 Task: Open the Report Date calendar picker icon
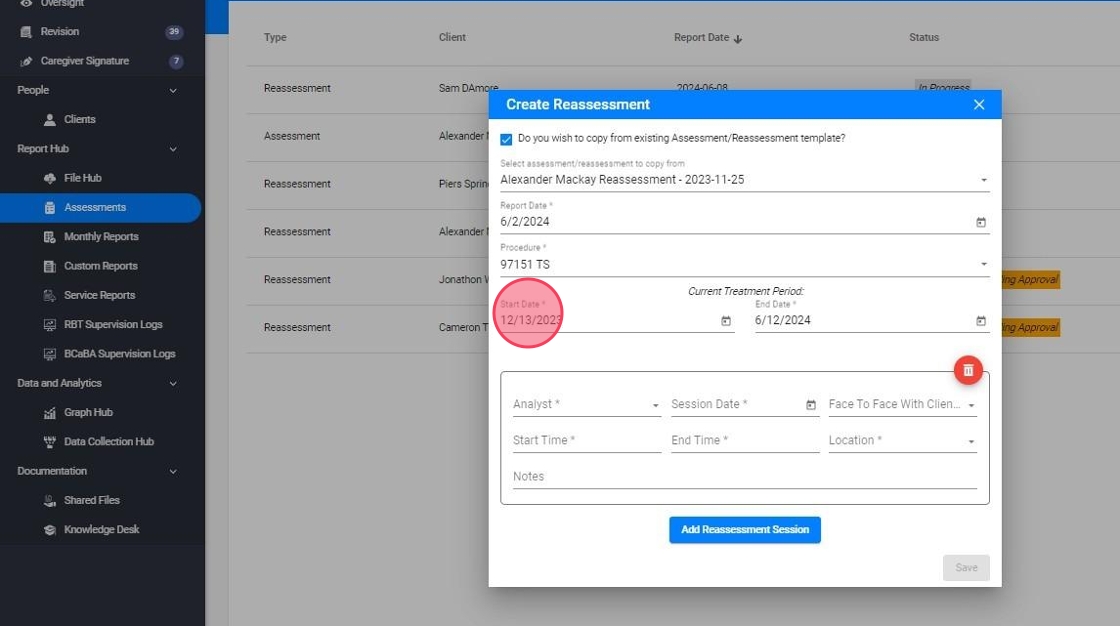point(981,222)
